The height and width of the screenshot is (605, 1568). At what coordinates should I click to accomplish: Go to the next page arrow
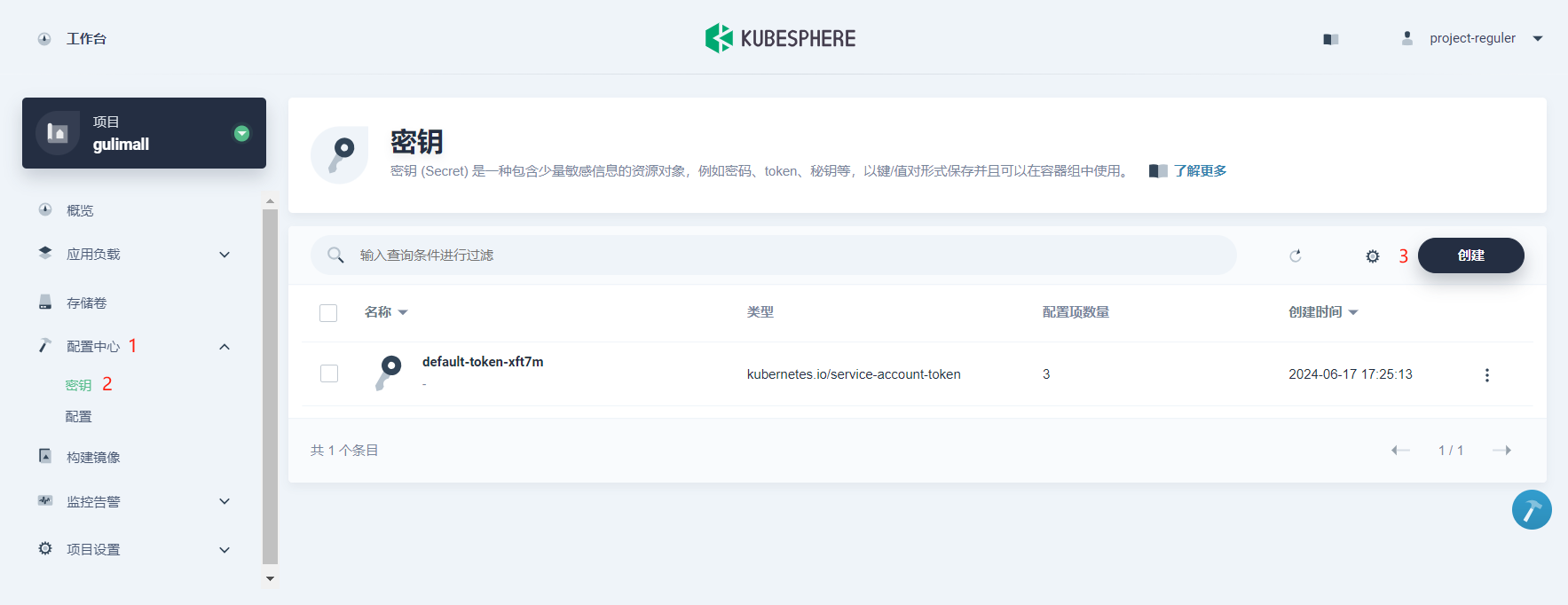tap(1501, 451)
